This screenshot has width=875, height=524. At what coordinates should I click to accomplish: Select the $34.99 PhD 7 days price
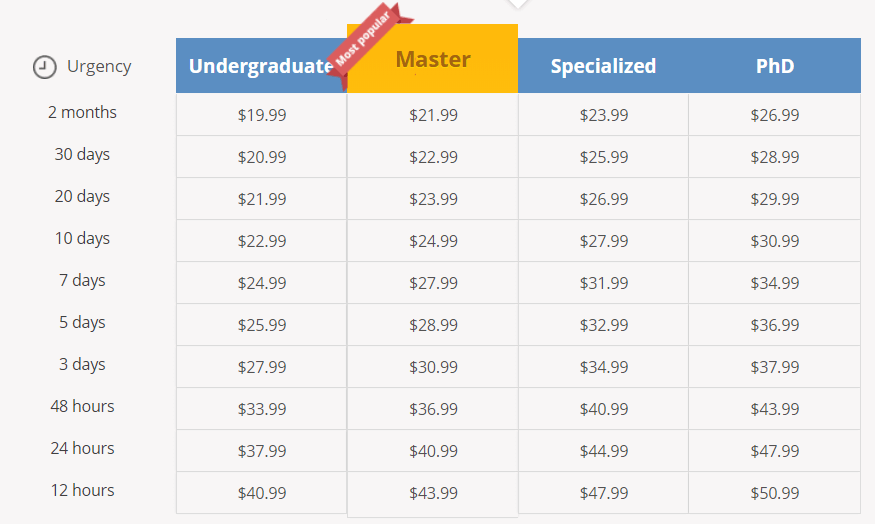click(775, 283)
